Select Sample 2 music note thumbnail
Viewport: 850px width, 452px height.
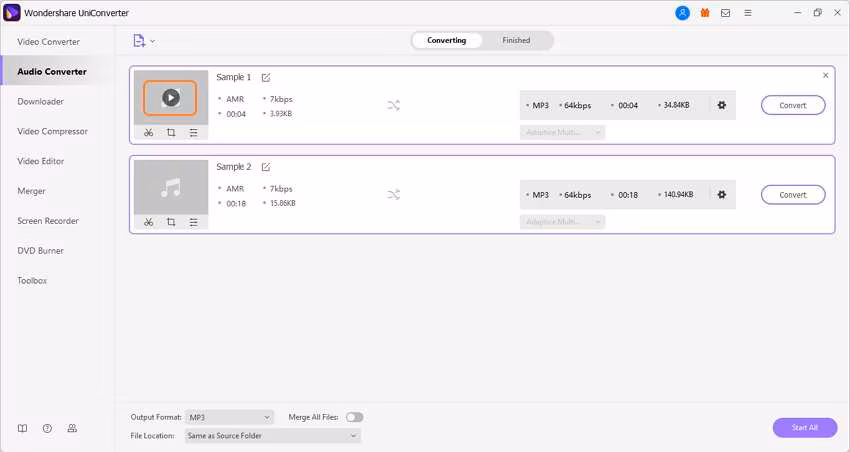171,187
